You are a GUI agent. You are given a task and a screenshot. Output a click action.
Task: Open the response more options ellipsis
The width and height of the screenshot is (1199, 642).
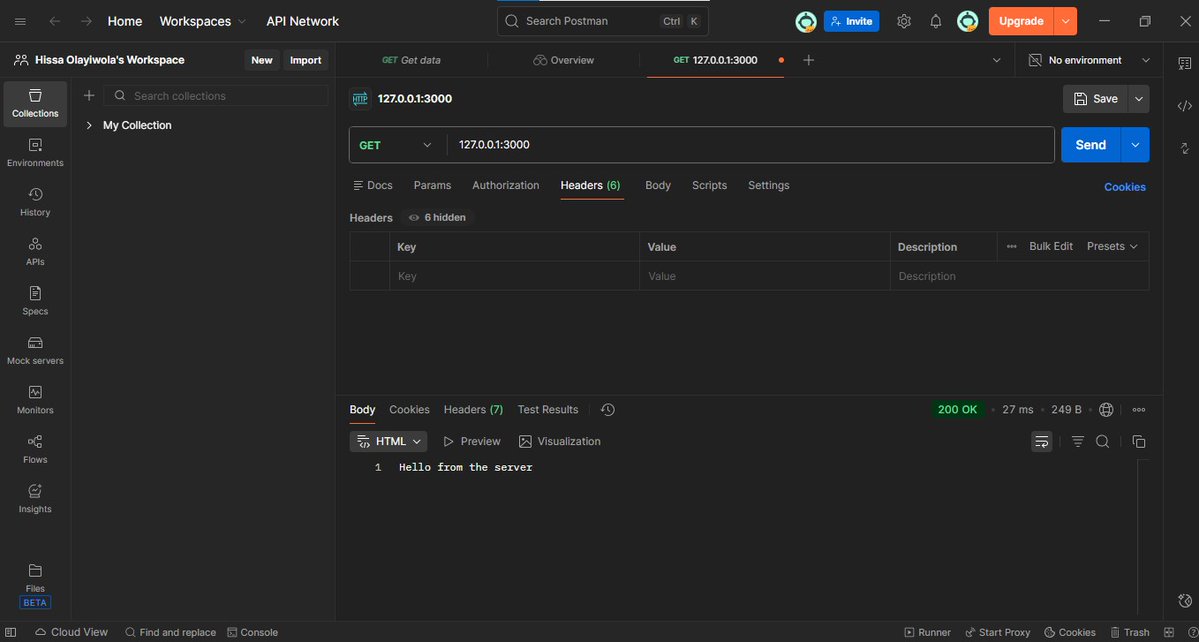click(x=1139, y=410)
